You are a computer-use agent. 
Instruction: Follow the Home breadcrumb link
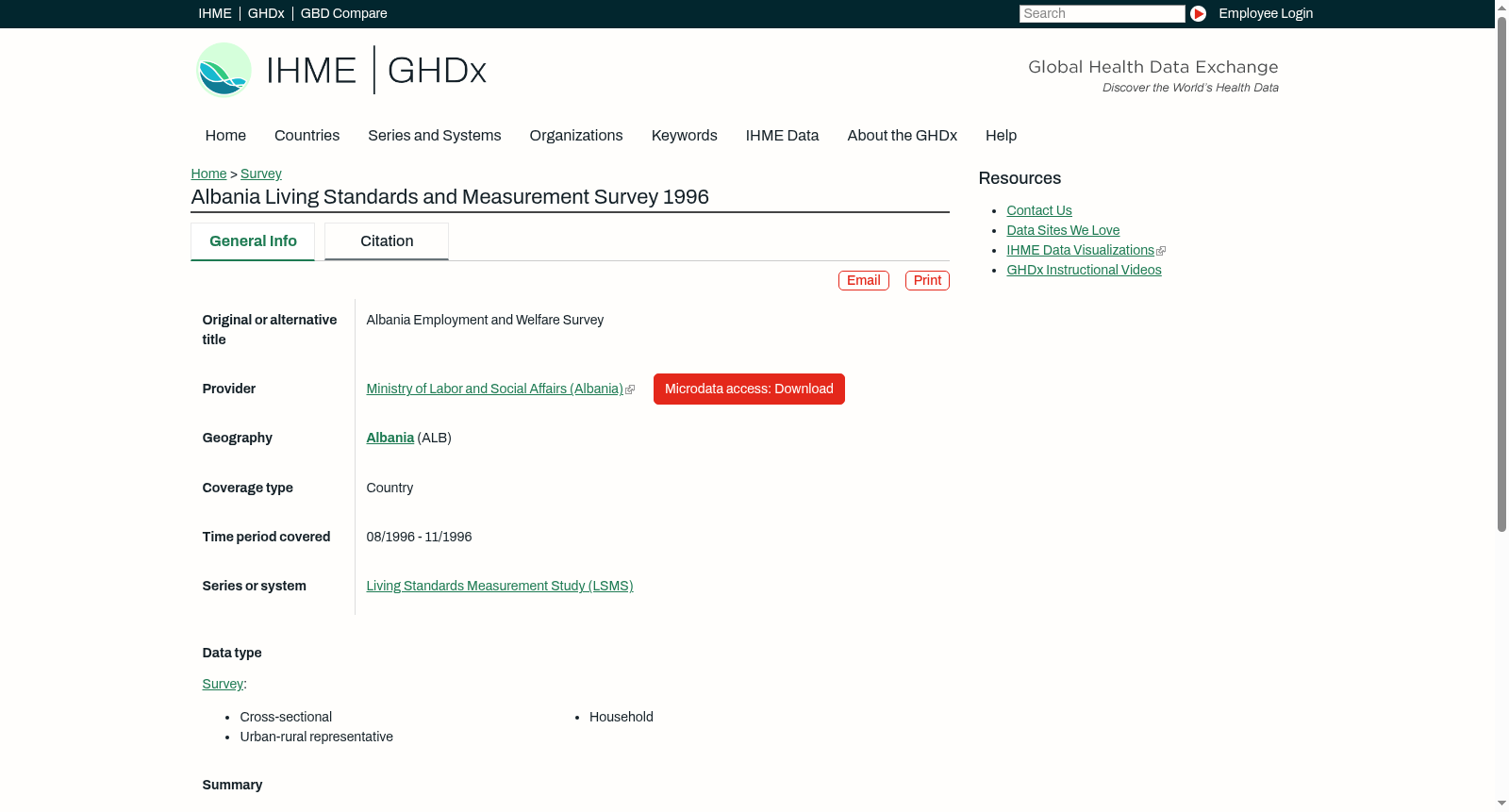pos(208,174)
